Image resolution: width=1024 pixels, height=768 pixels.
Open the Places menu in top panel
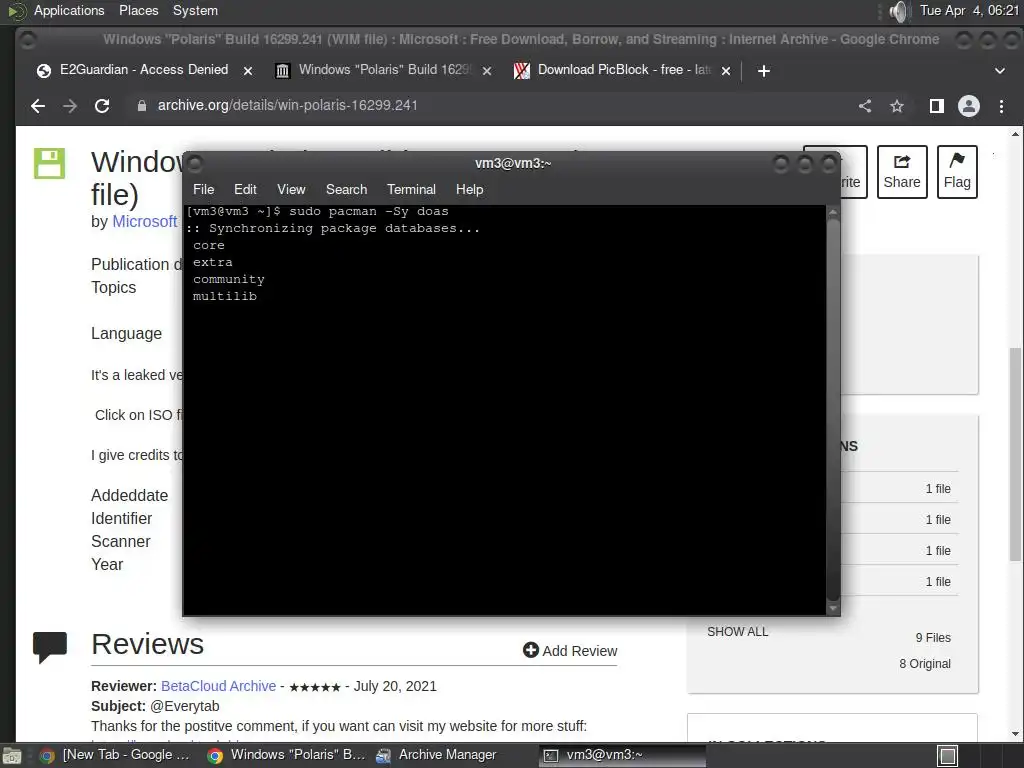pyautogui.click(x=138, y=10)
